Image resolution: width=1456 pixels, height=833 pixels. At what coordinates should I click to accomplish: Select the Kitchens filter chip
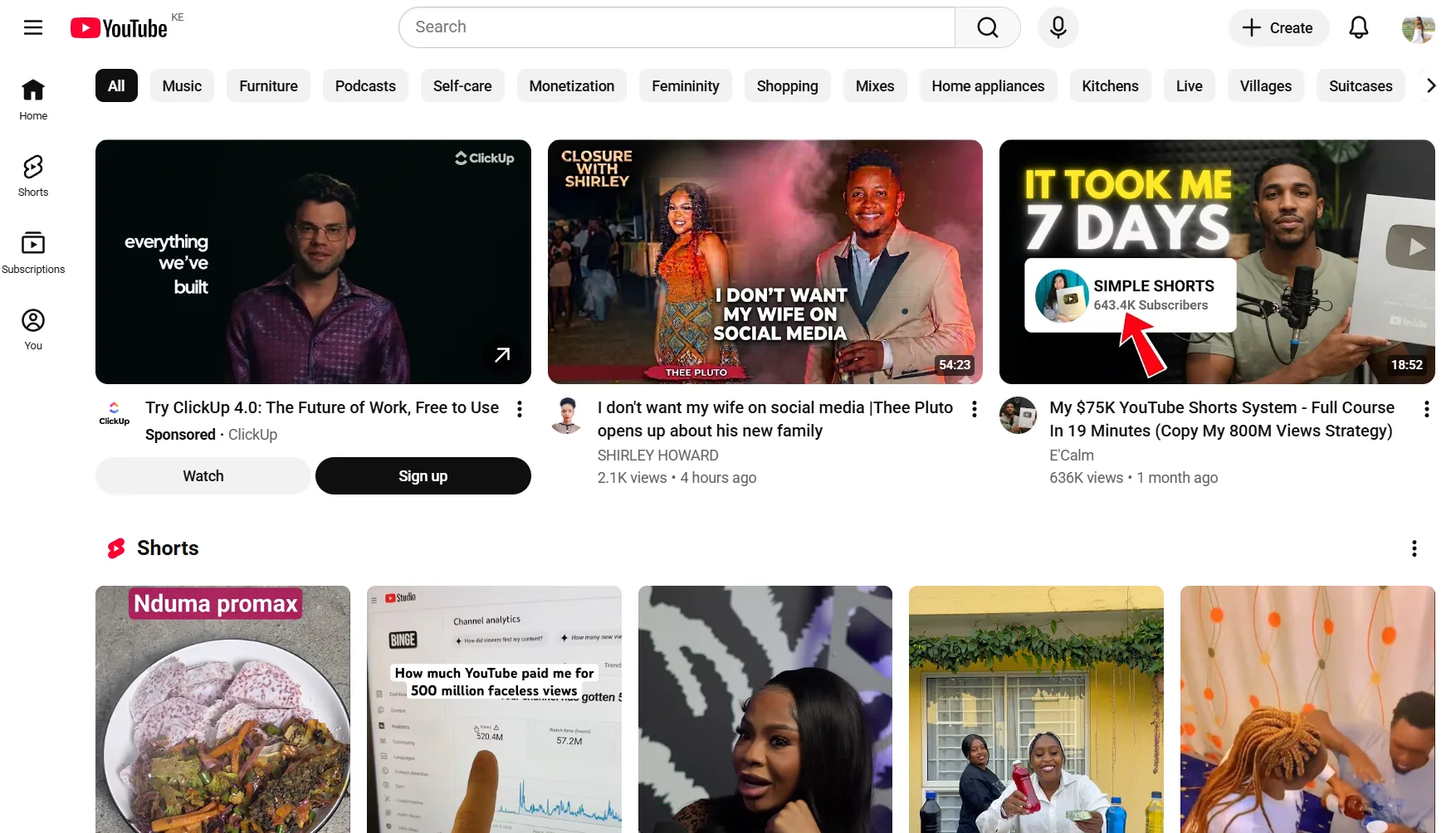(1110, 85)
